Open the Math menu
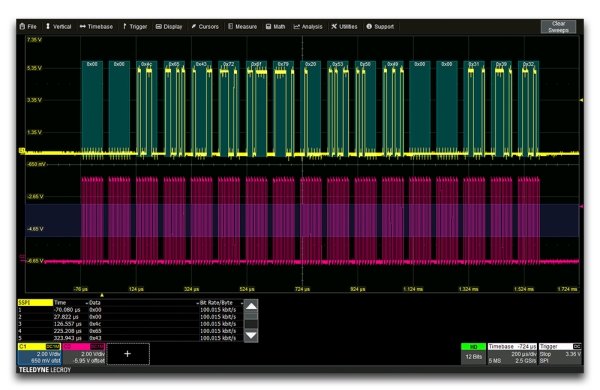This screenshot has height=390, width=600. pos(276,26)
